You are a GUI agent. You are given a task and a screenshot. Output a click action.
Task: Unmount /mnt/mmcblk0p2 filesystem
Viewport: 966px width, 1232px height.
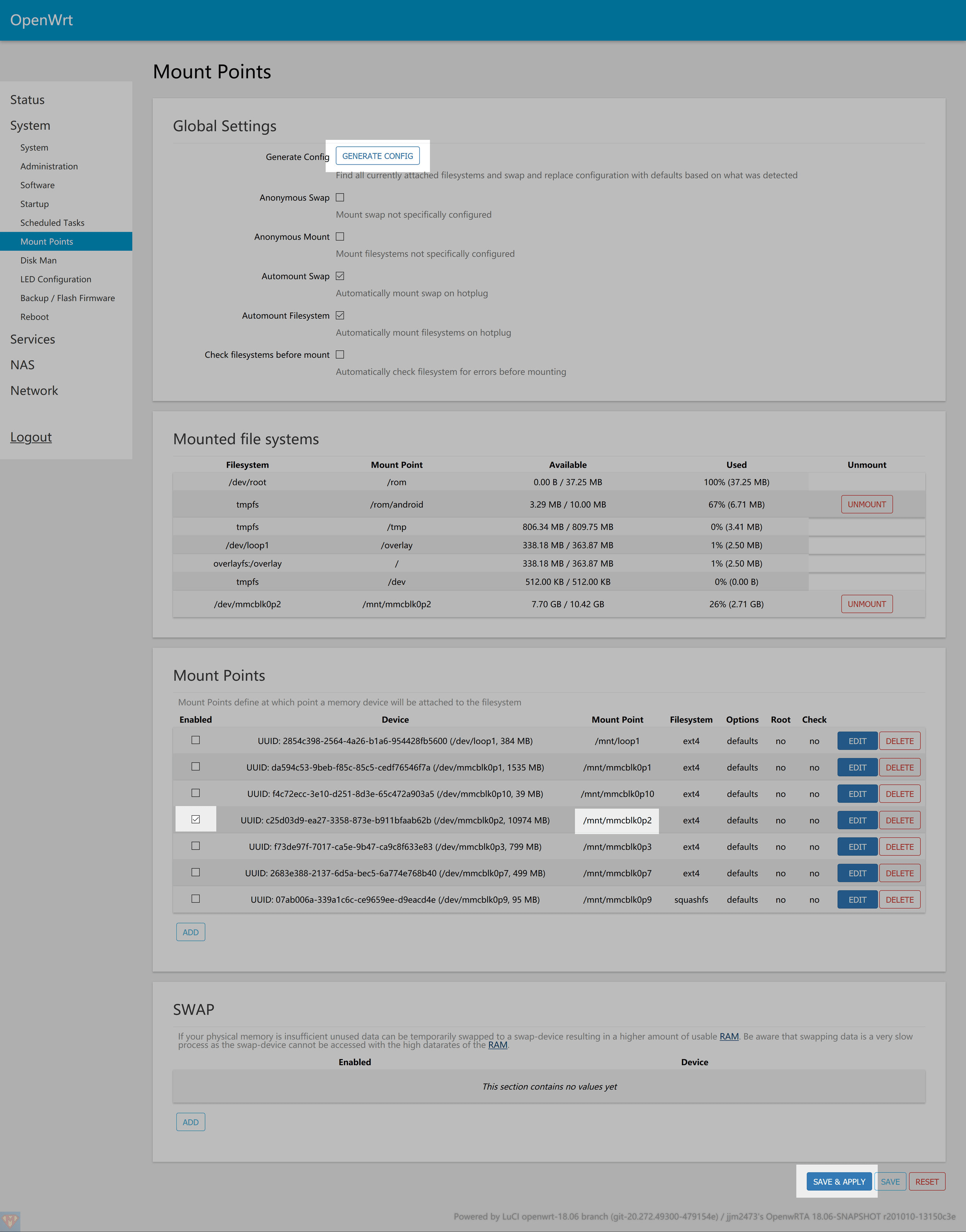(x=866, y=604)
